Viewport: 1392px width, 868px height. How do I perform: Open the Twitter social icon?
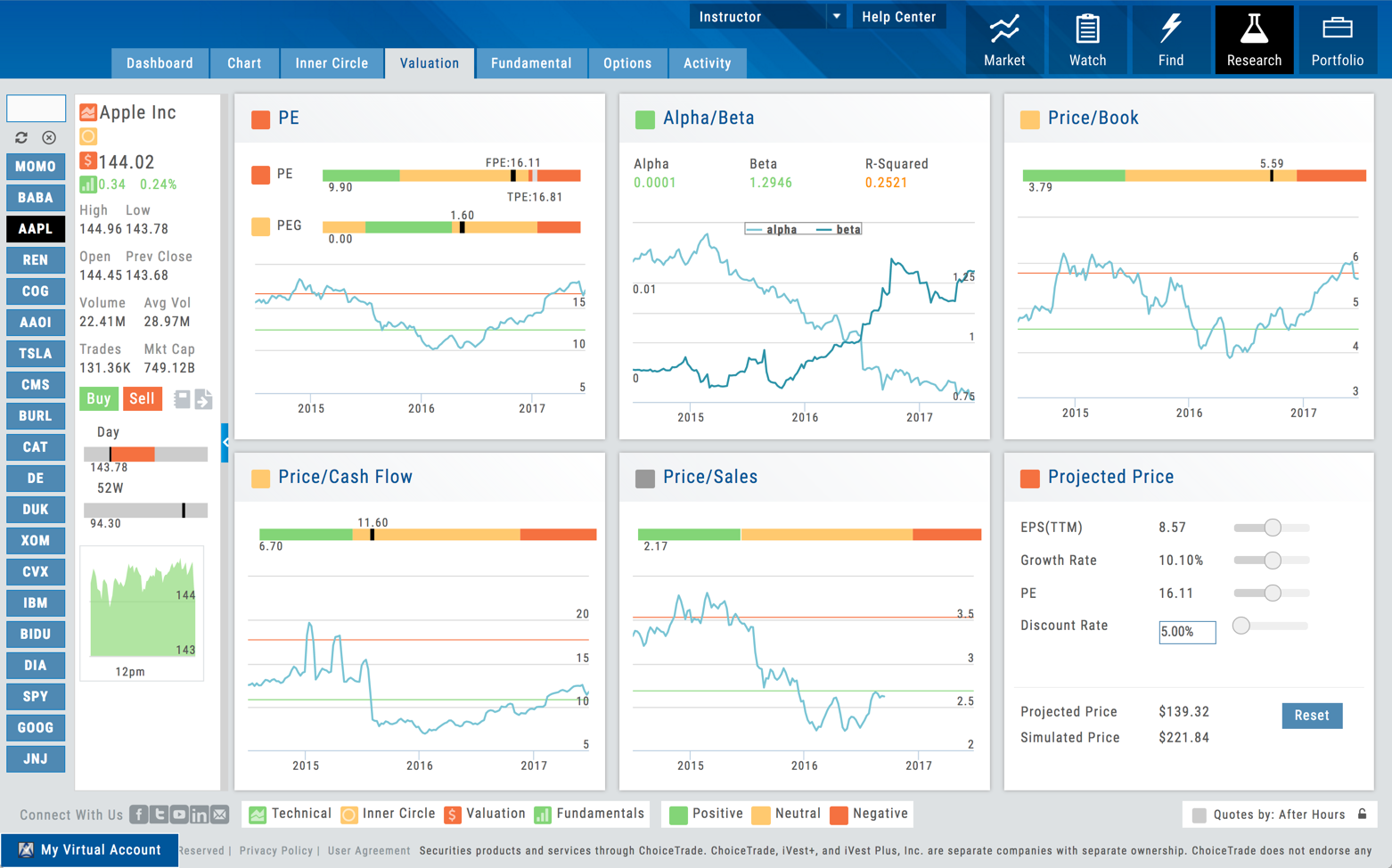[160, 815]
